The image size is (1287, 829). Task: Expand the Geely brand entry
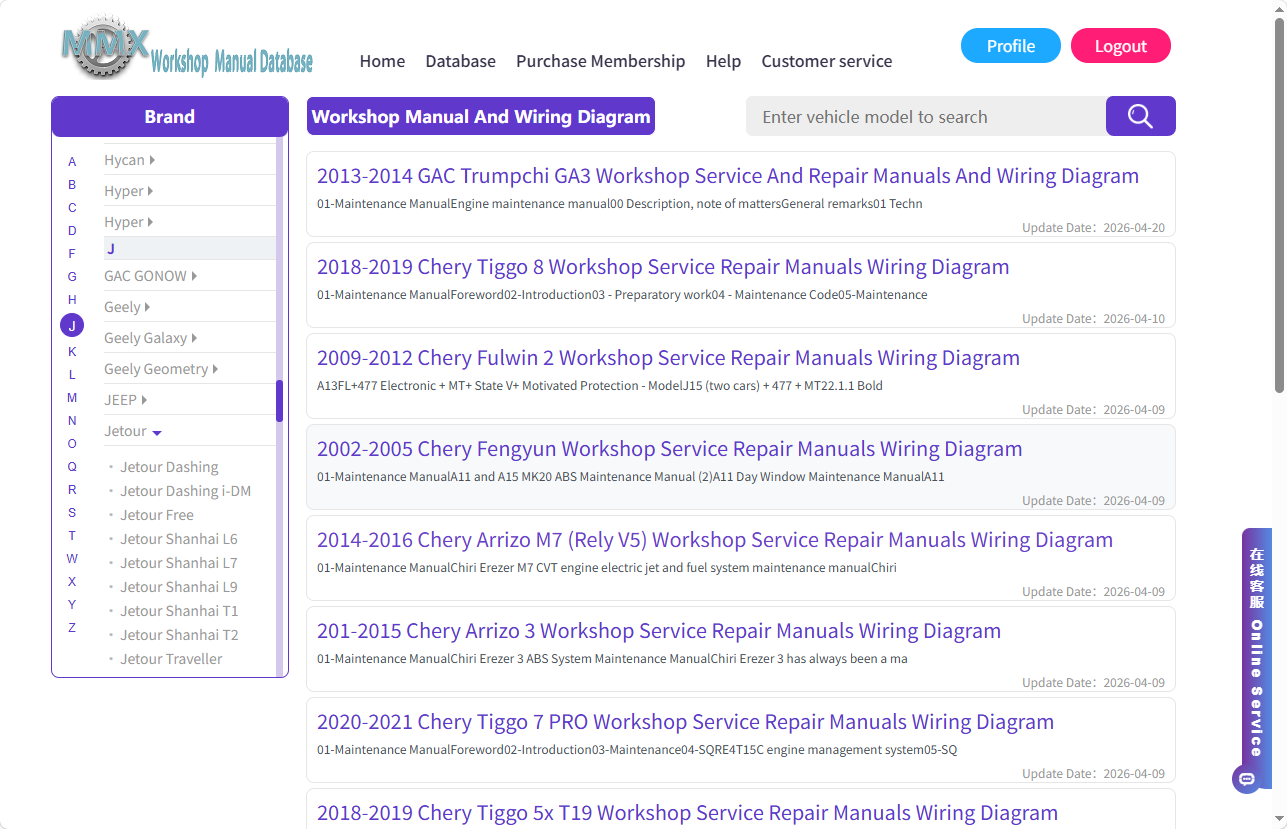coord(127,307)
